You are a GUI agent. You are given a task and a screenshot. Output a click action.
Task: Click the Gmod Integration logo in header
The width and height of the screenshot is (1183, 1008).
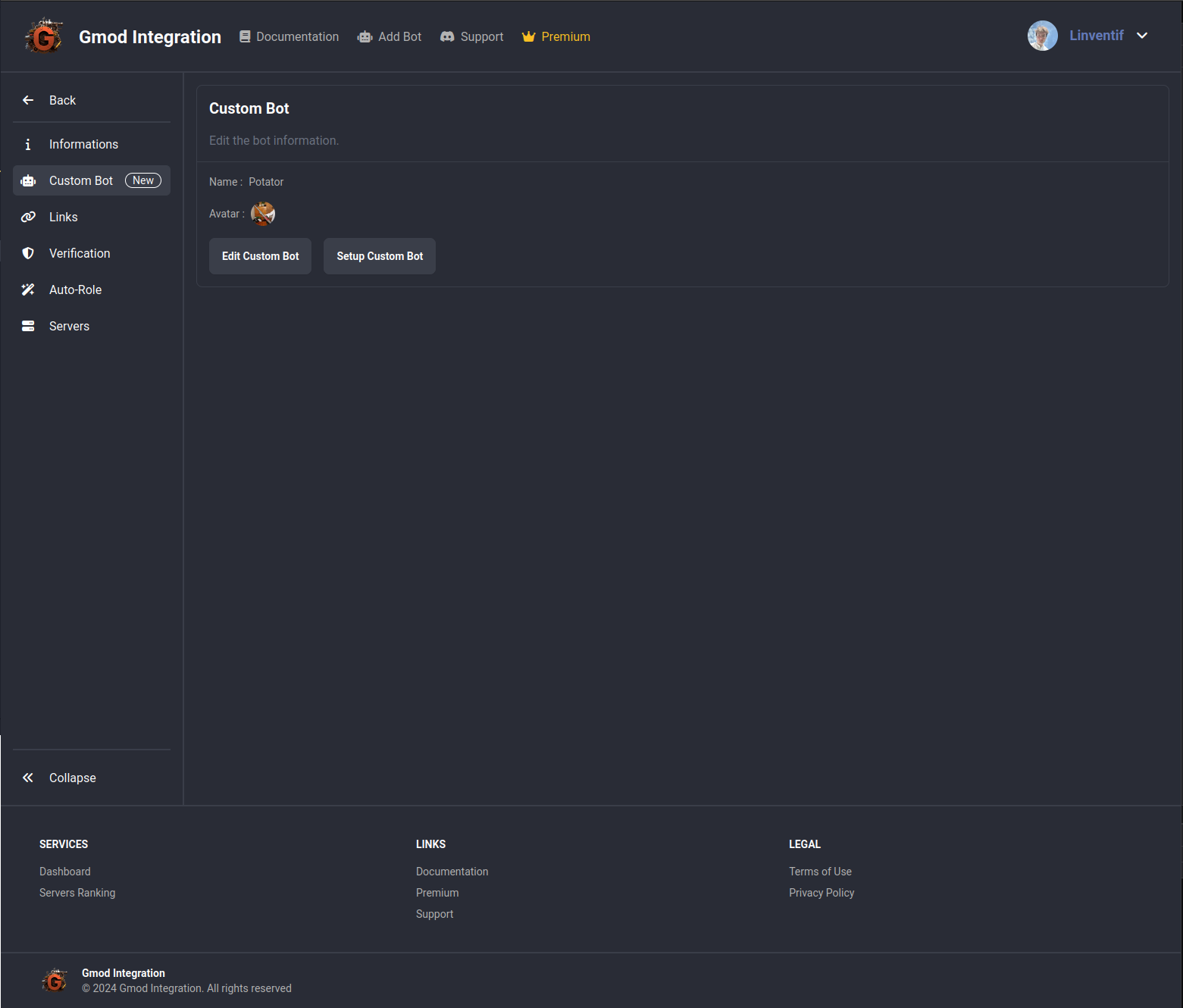click(44, 36)
